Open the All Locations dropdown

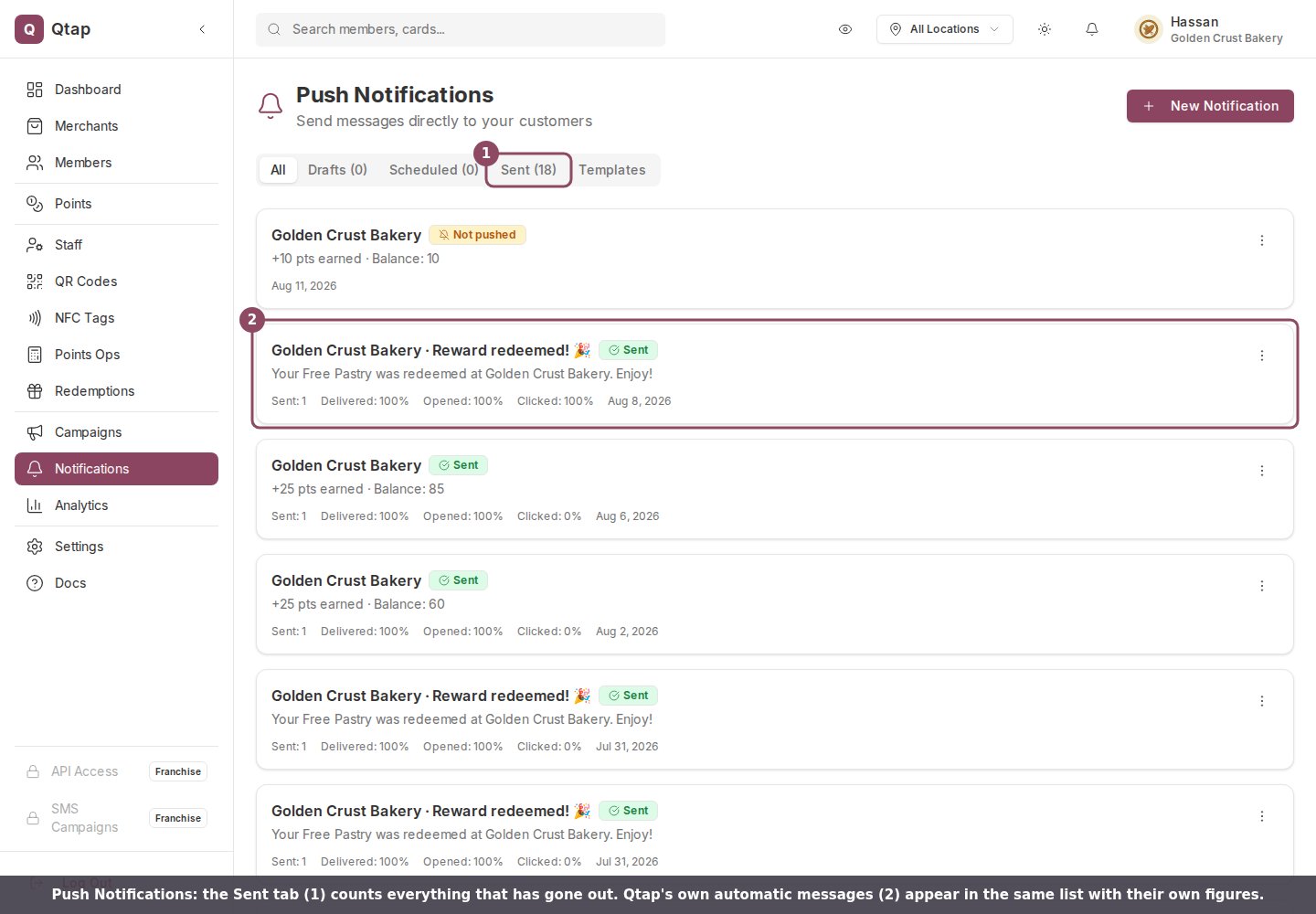click(944, 29)
